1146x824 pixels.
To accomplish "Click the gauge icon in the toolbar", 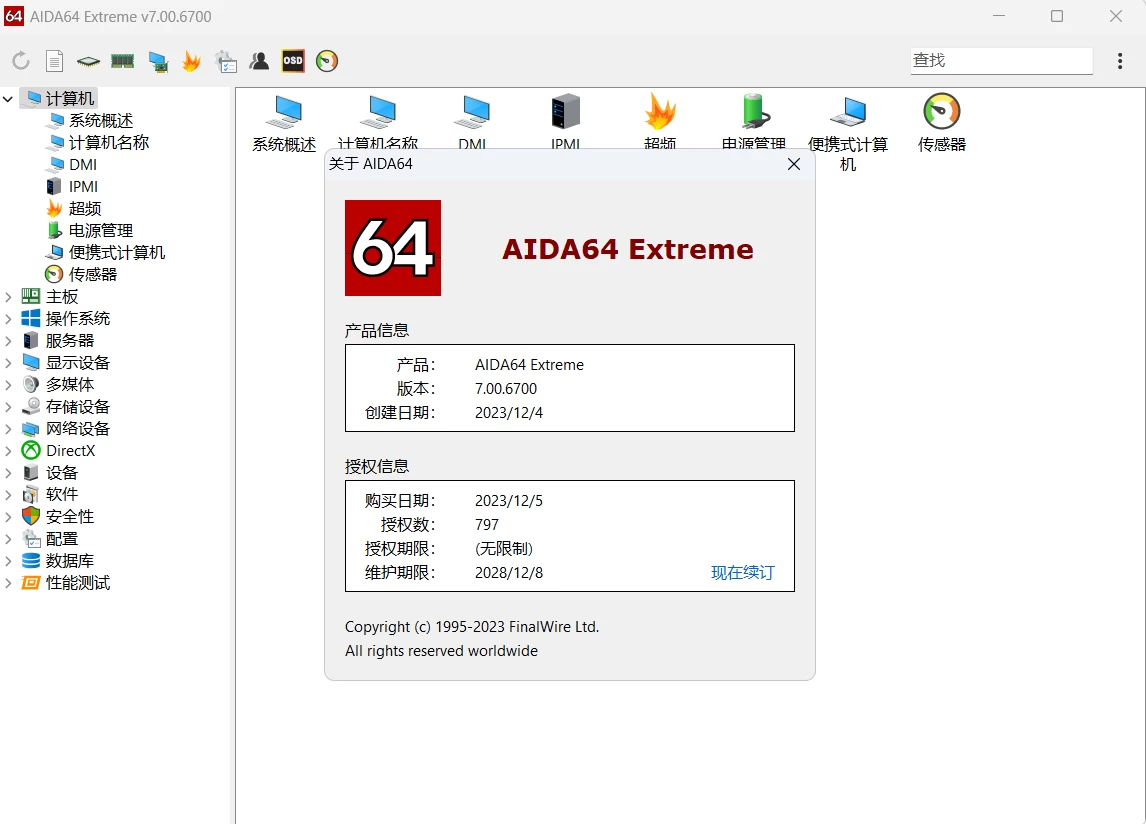I will (x=327, y=61).
